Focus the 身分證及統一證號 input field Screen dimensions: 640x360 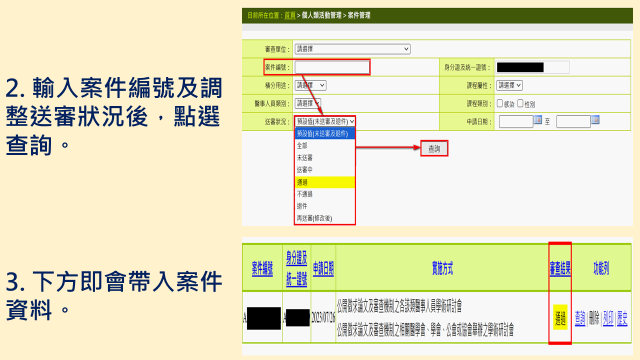[532, 67]
